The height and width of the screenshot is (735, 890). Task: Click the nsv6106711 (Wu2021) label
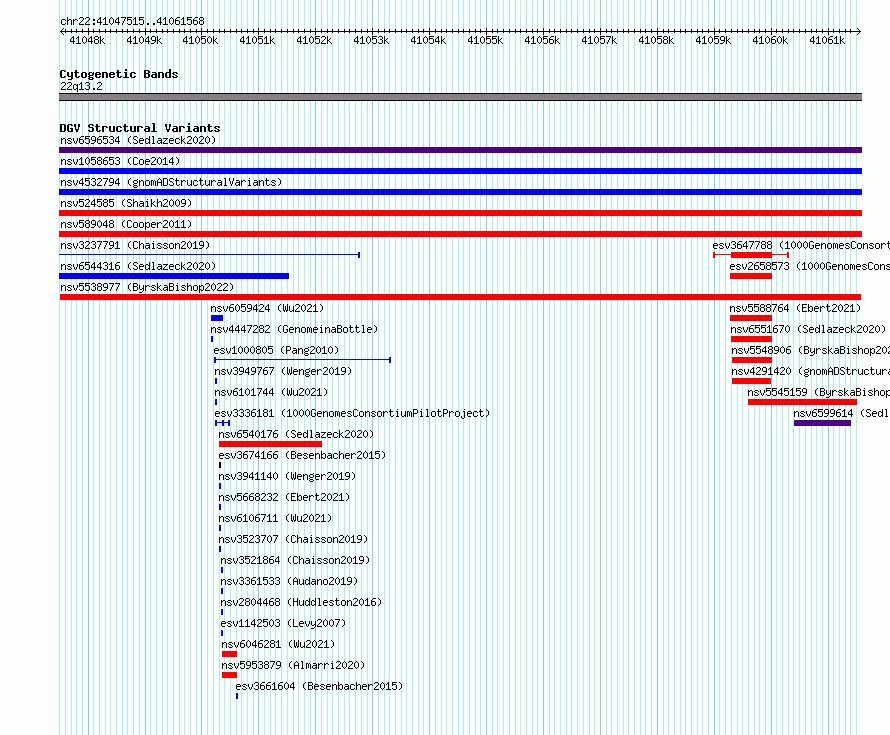click(275, 518)
